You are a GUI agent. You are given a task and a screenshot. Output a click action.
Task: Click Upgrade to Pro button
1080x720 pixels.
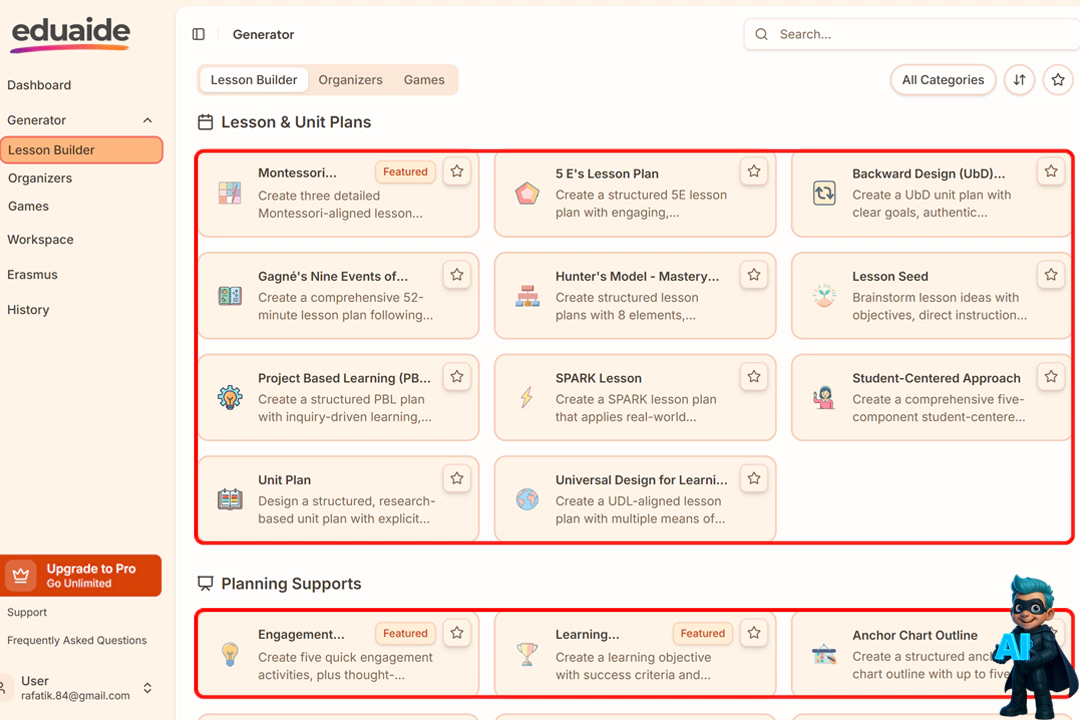click(x=81, y=575)
